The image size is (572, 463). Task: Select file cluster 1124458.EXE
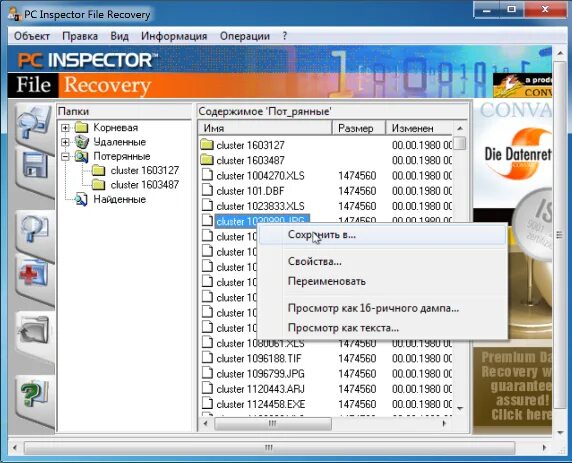tap(260, 404)
